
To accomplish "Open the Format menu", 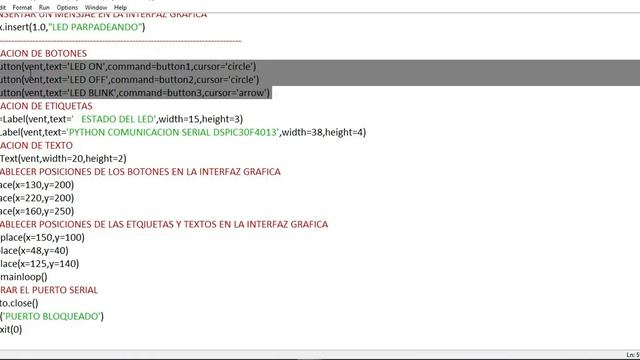I will point(22,7).
